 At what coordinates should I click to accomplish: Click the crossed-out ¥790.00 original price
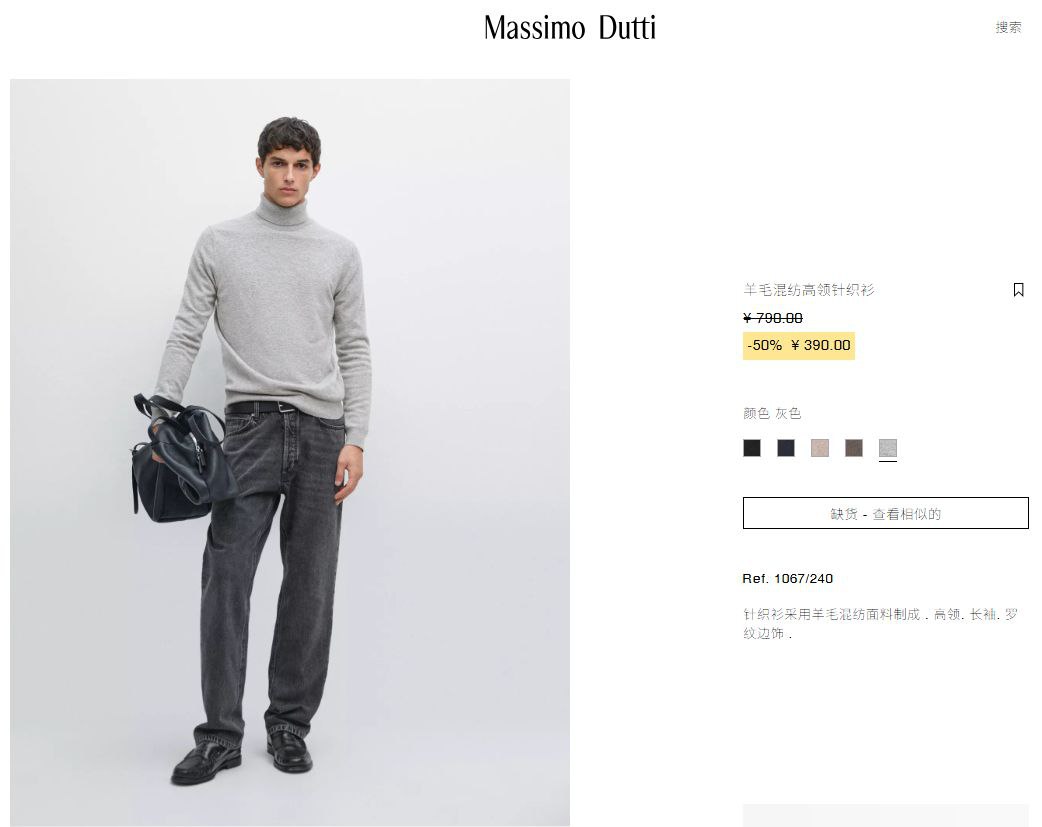coord(772,318)
